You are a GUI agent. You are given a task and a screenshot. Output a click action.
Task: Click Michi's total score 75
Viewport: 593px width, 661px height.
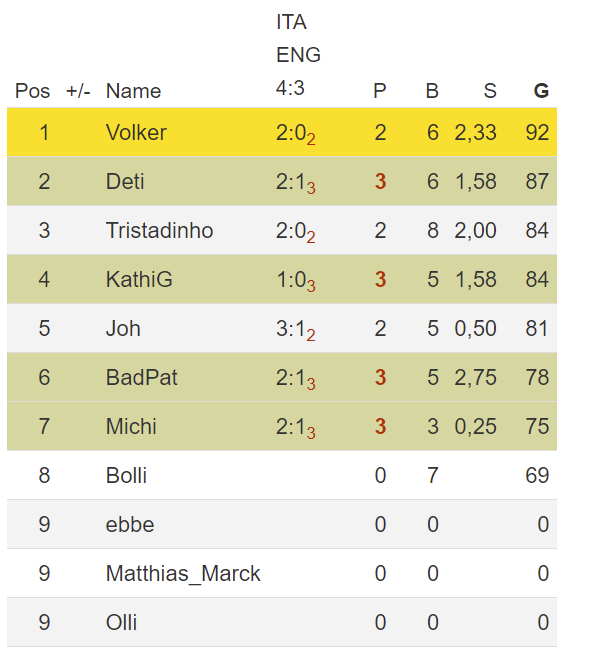click(537, 426)
